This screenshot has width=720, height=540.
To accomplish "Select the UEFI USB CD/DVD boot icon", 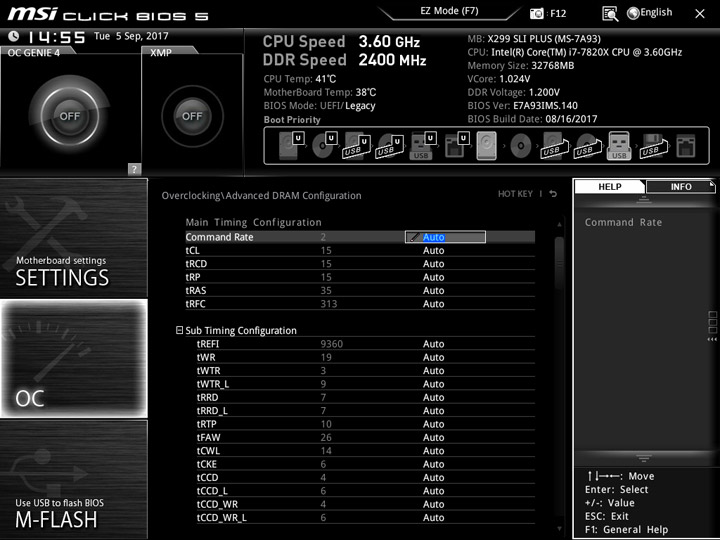I will click(389, 146).
